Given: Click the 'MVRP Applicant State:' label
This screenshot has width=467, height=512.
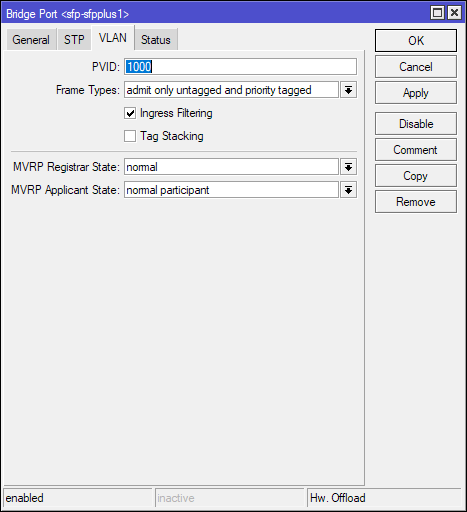Looking at the screenshot, I should coord(65,190).
